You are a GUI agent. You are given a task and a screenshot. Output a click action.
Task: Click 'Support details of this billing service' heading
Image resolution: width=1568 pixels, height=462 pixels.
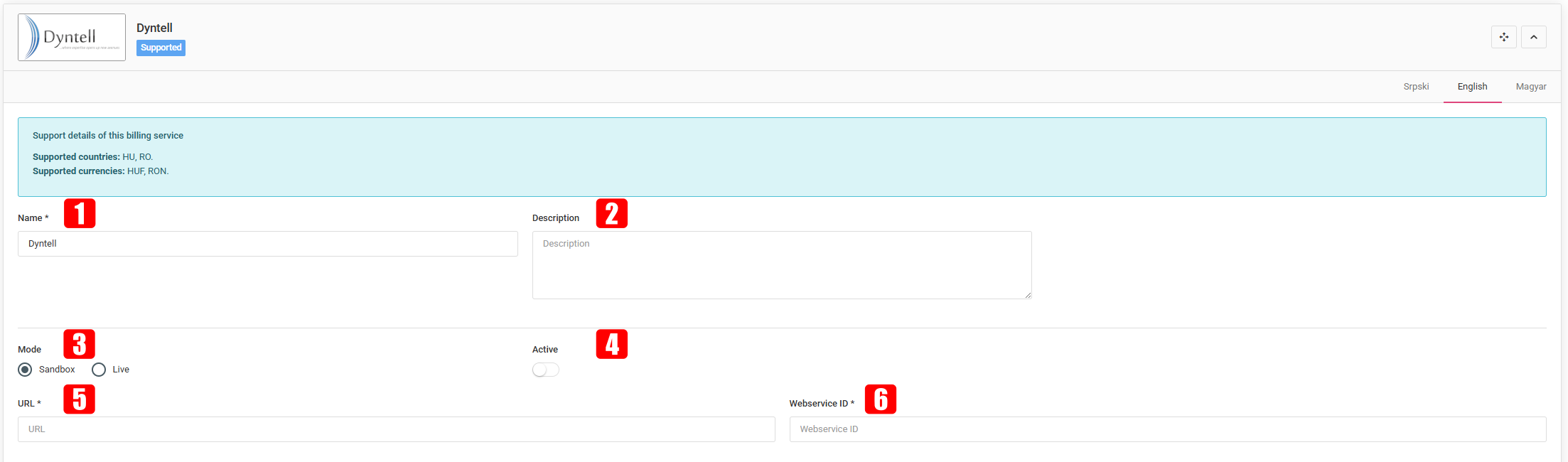[x=108, y=136]
